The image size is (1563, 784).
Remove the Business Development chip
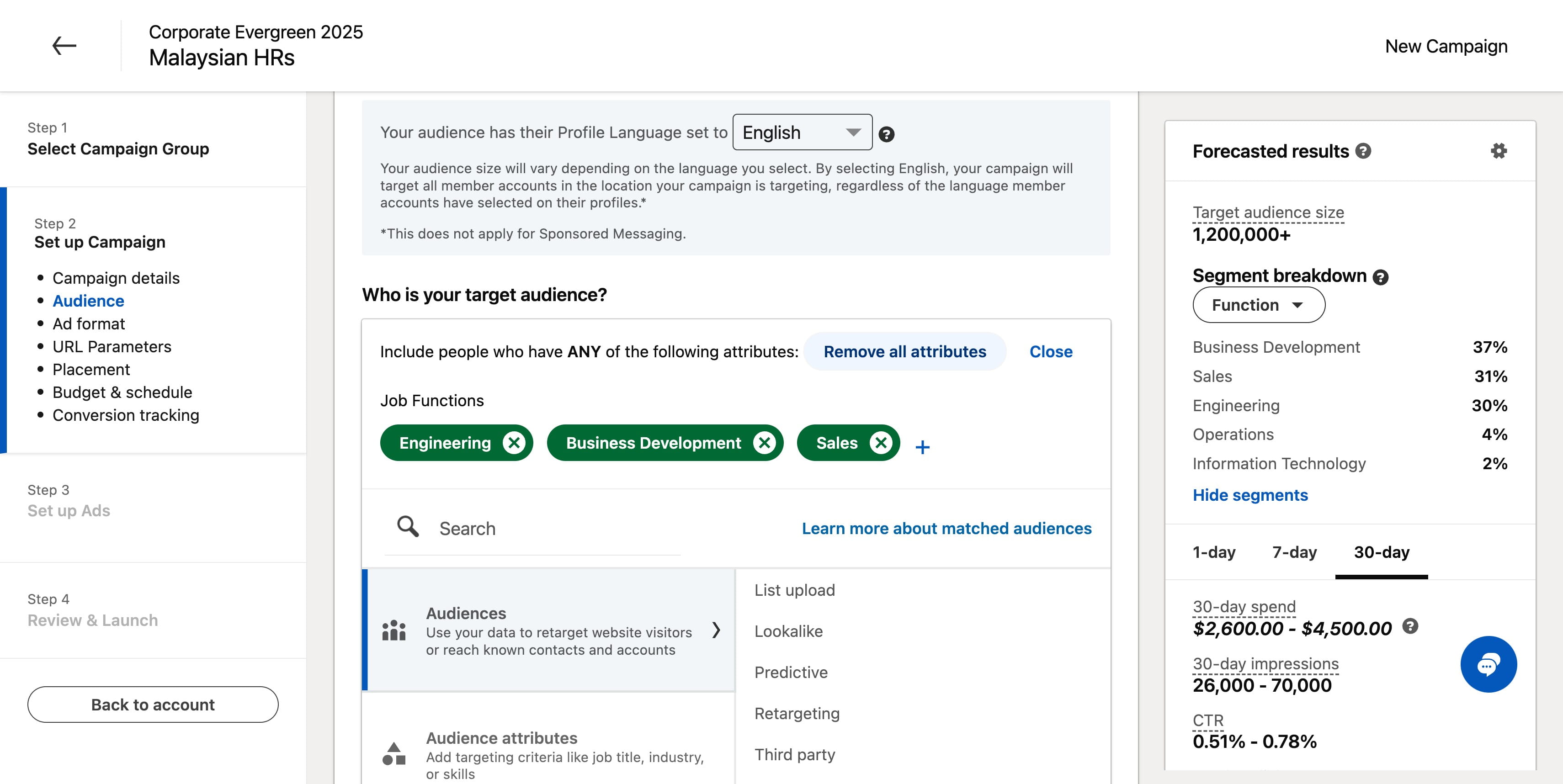[x=765, y=443]
